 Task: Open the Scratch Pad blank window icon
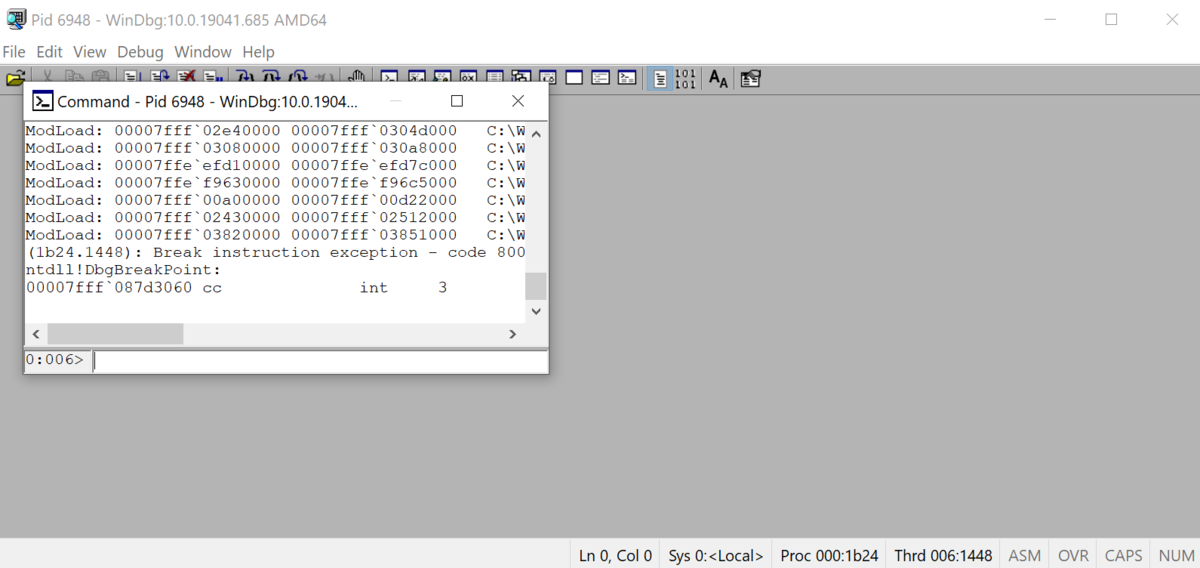[x=574, y=77]
